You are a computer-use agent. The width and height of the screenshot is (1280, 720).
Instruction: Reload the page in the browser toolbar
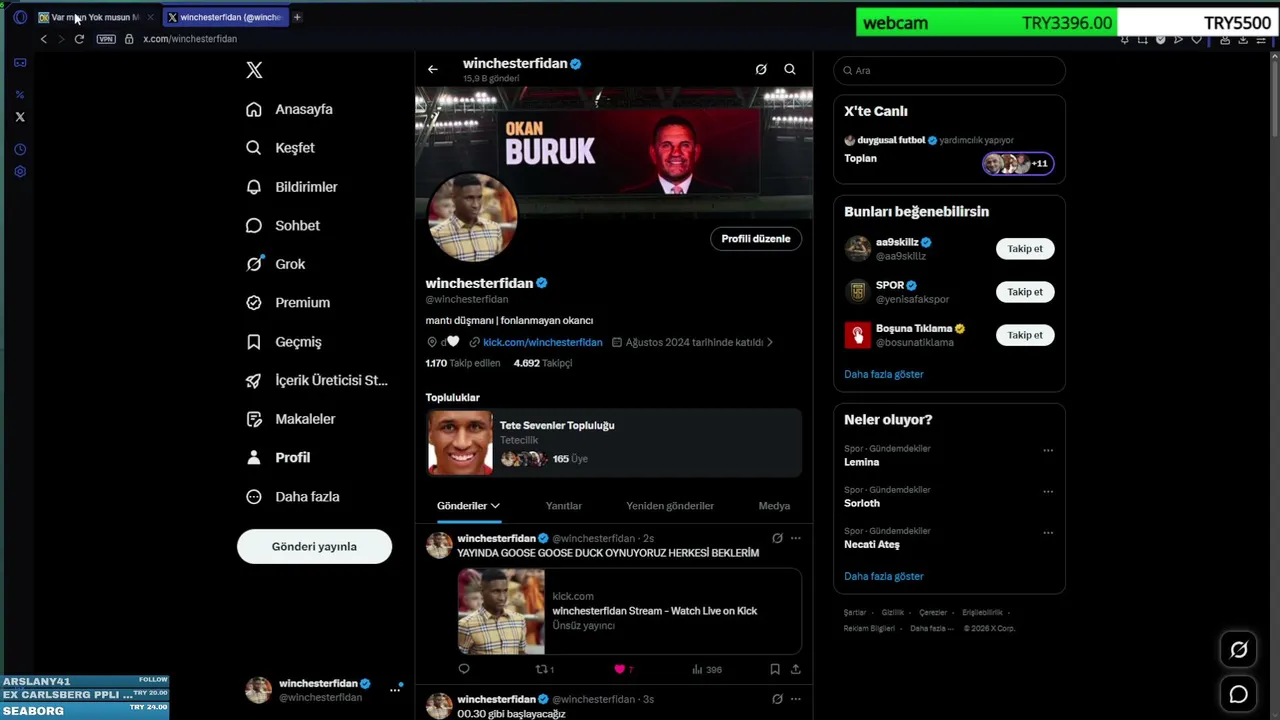[79, 39]
